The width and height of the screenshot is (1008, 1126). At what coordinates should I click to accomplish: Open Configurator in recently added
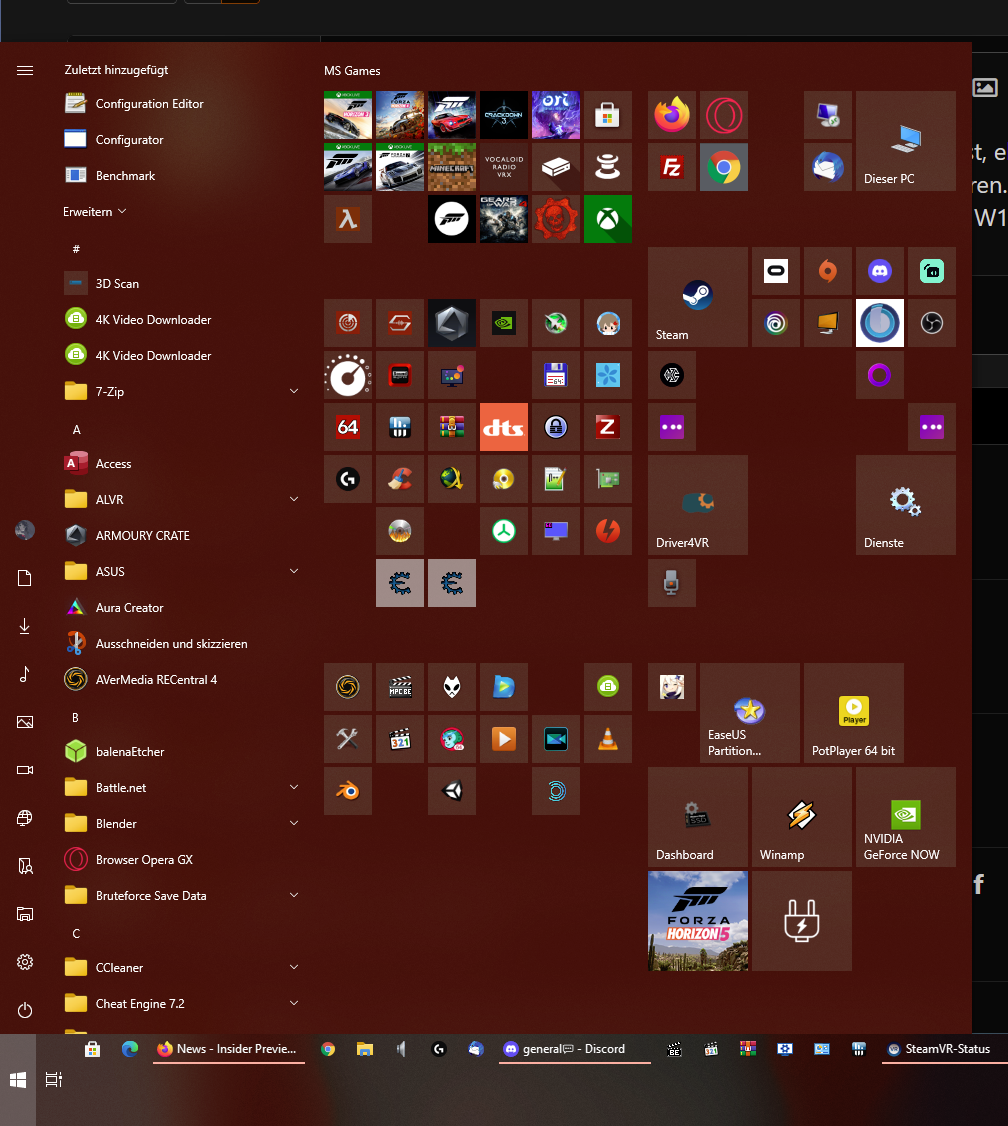point(182,139)
